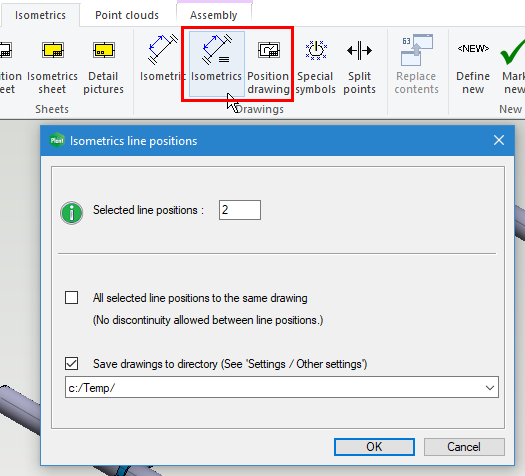Activate the Split points tool
The height and width of the screenshot is (476, 525).
coord(359,65)
